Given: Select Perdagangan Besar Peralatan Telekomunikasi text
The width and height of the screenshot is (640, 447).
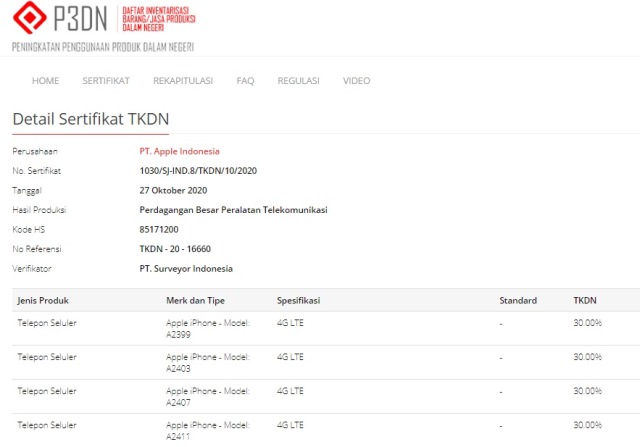Looking at the screenshot, I should [233, 210].
